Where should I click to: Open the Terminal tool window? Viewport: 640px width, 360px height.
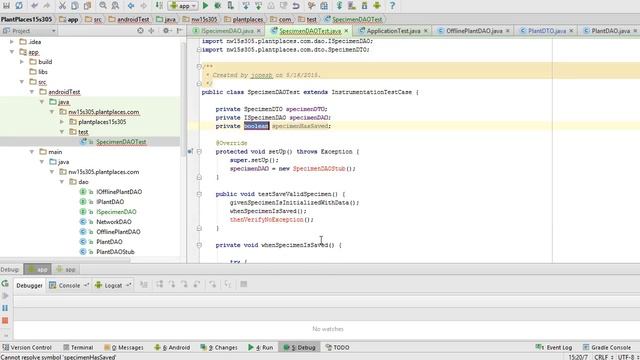pos(78,347)
